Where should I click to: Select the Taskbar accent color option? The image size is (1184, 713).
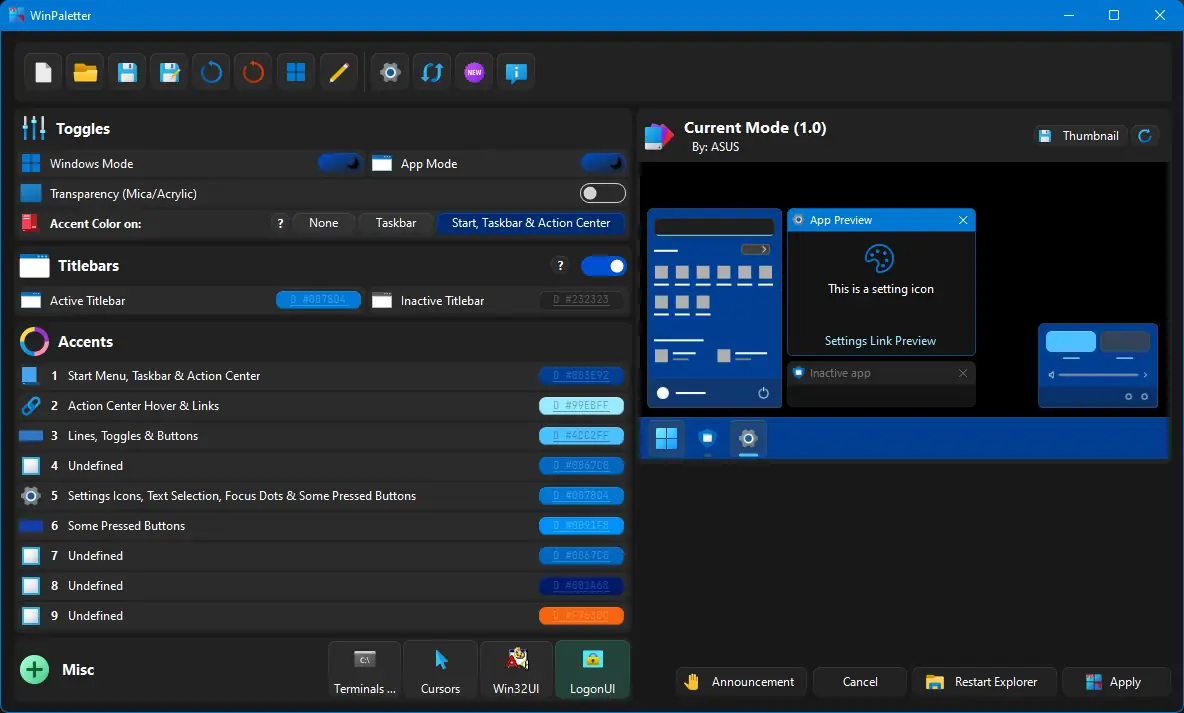click(396, 223)
